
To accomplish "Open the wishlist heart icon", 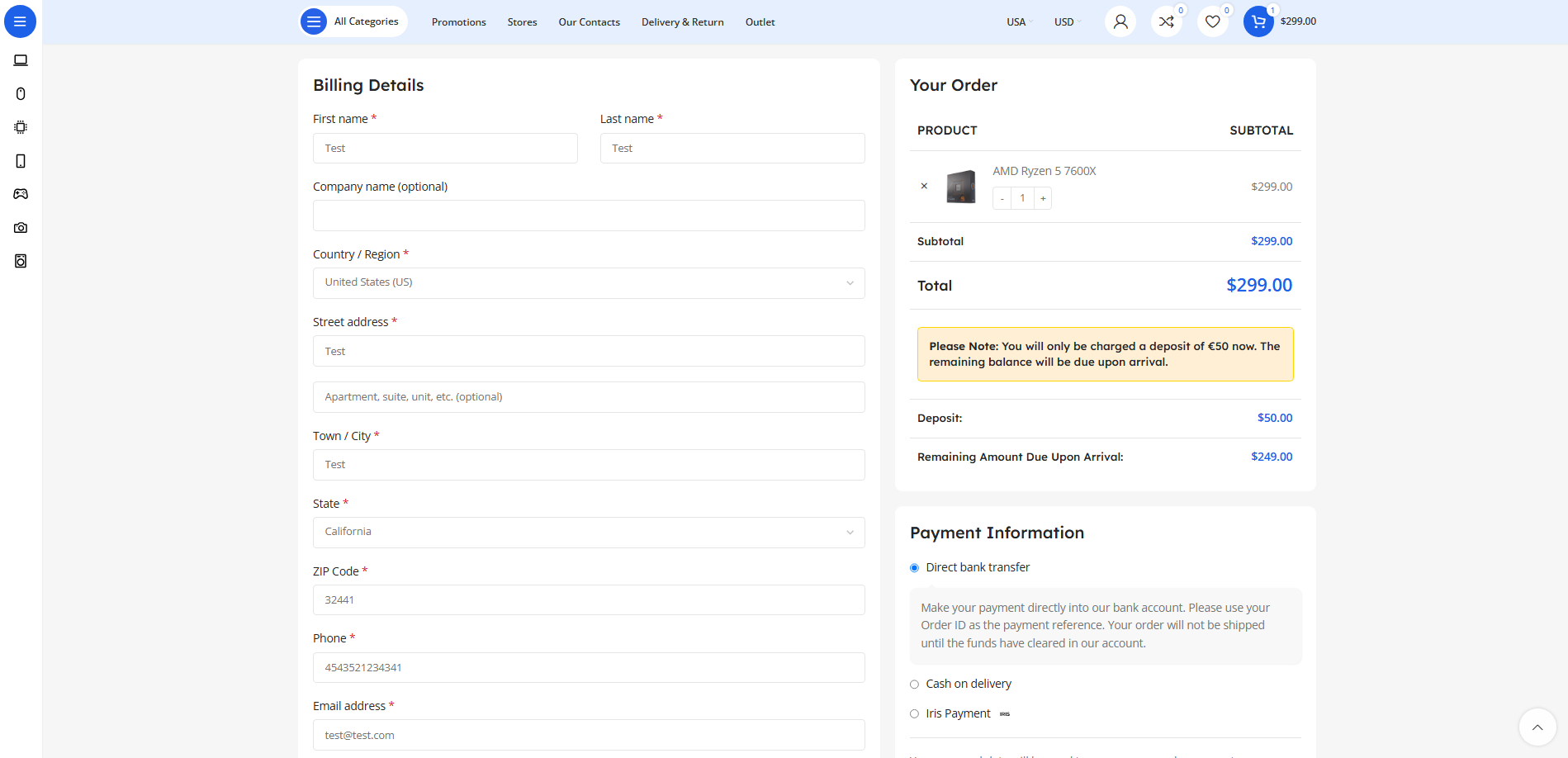I will click(1212, 21).
